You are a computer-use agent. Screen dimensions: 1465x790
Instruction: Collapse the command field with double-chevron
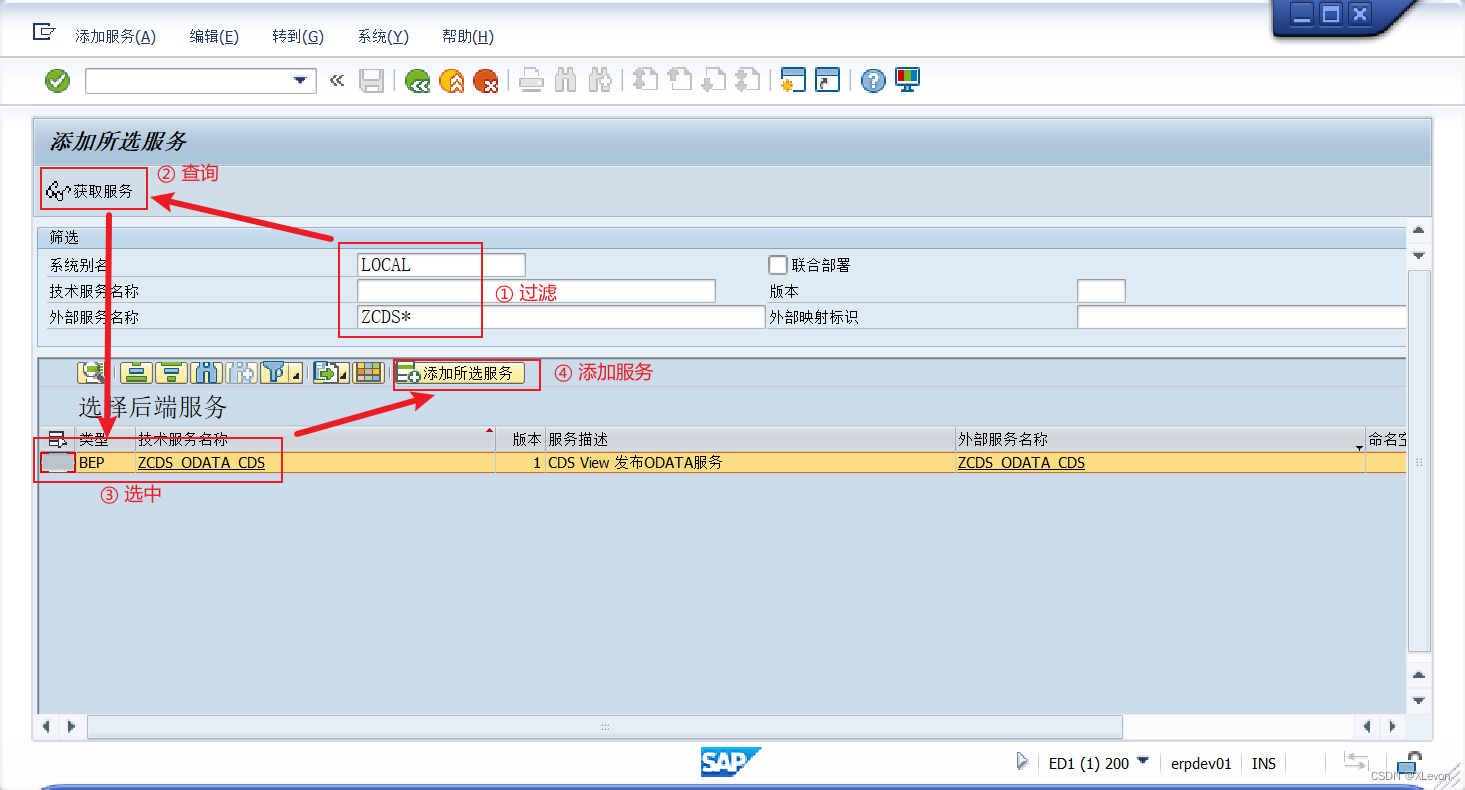tap(337, 81)
